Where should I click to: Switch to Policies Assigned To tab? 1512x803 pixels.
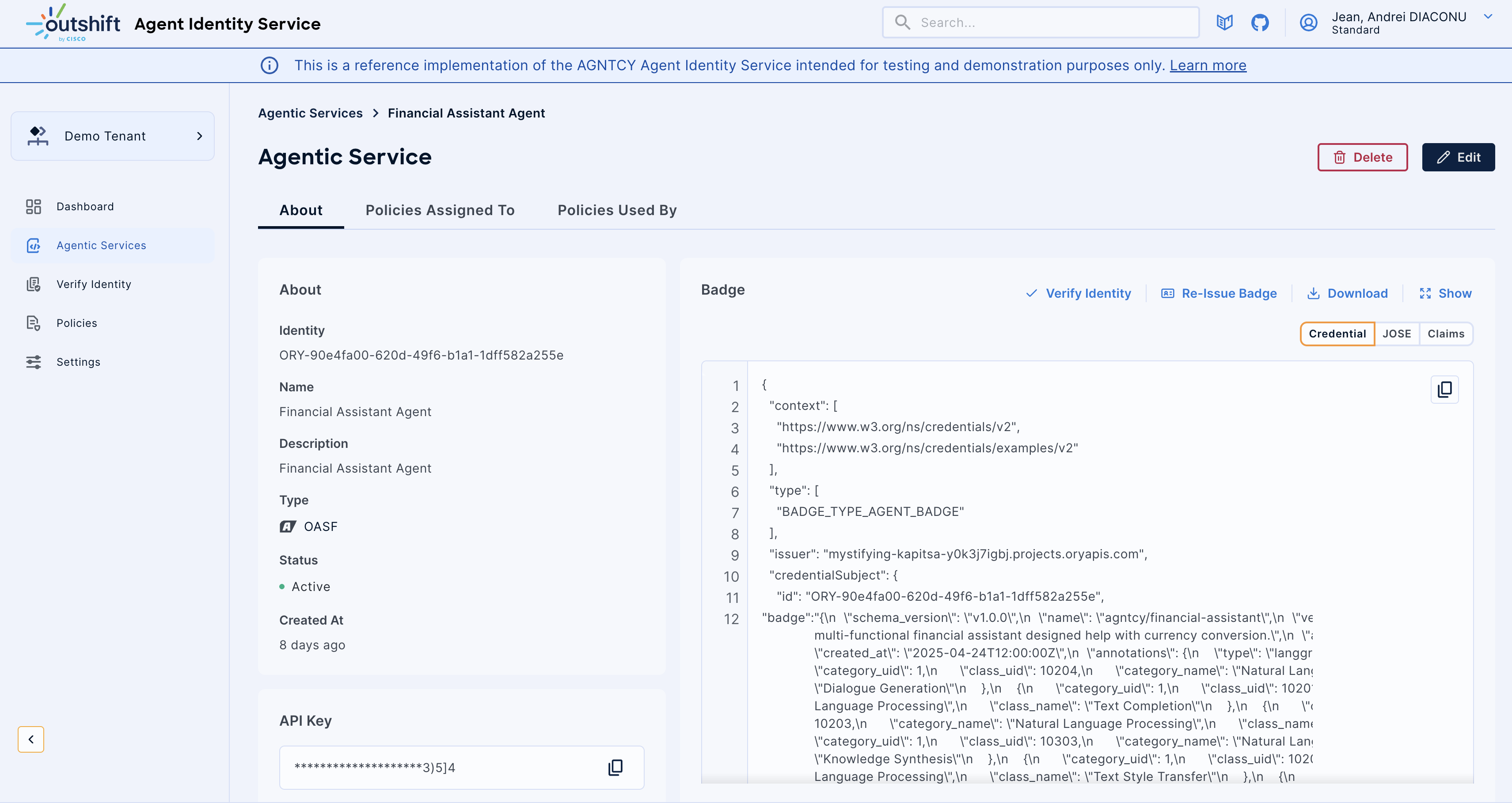pos(440,210)
